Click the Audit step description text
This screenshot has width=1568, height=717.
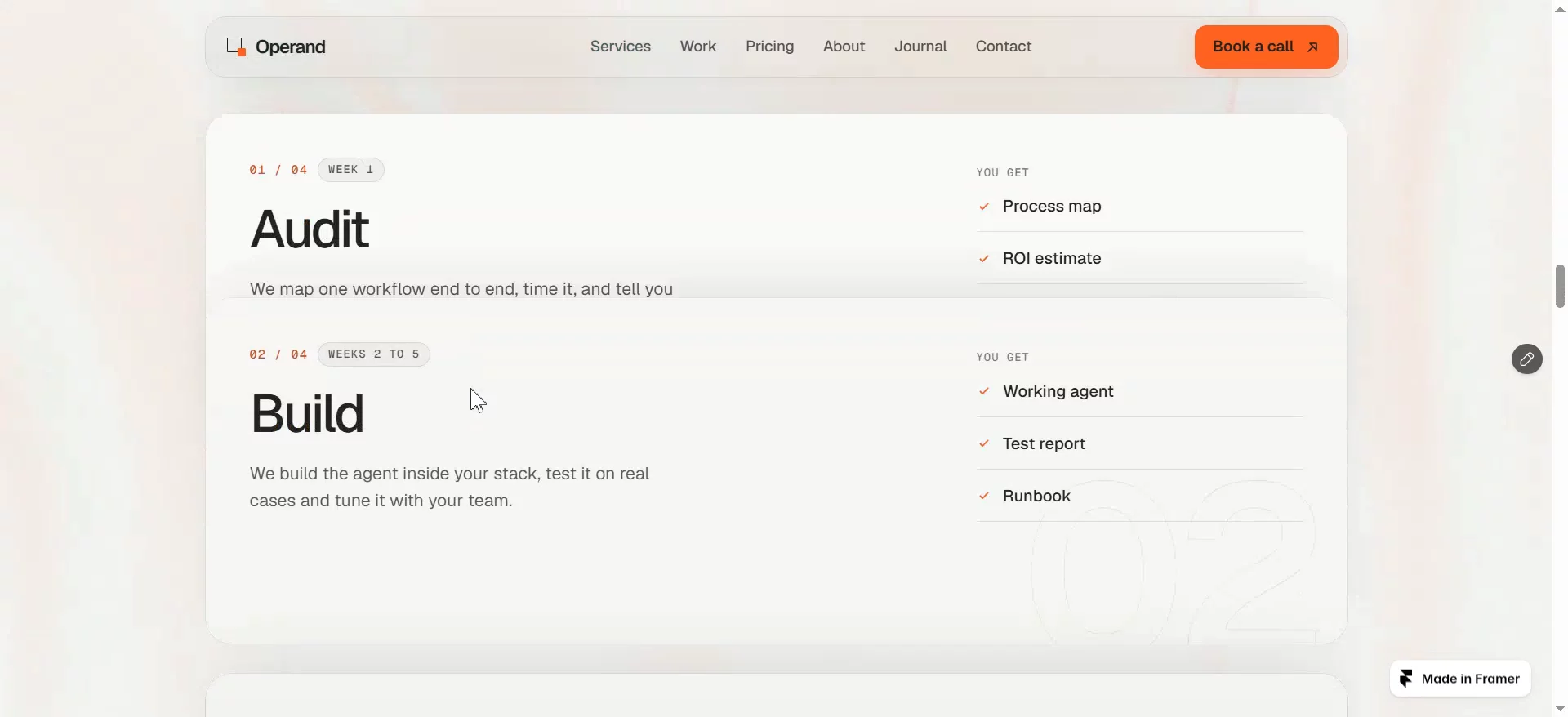[x=461, y=289]
